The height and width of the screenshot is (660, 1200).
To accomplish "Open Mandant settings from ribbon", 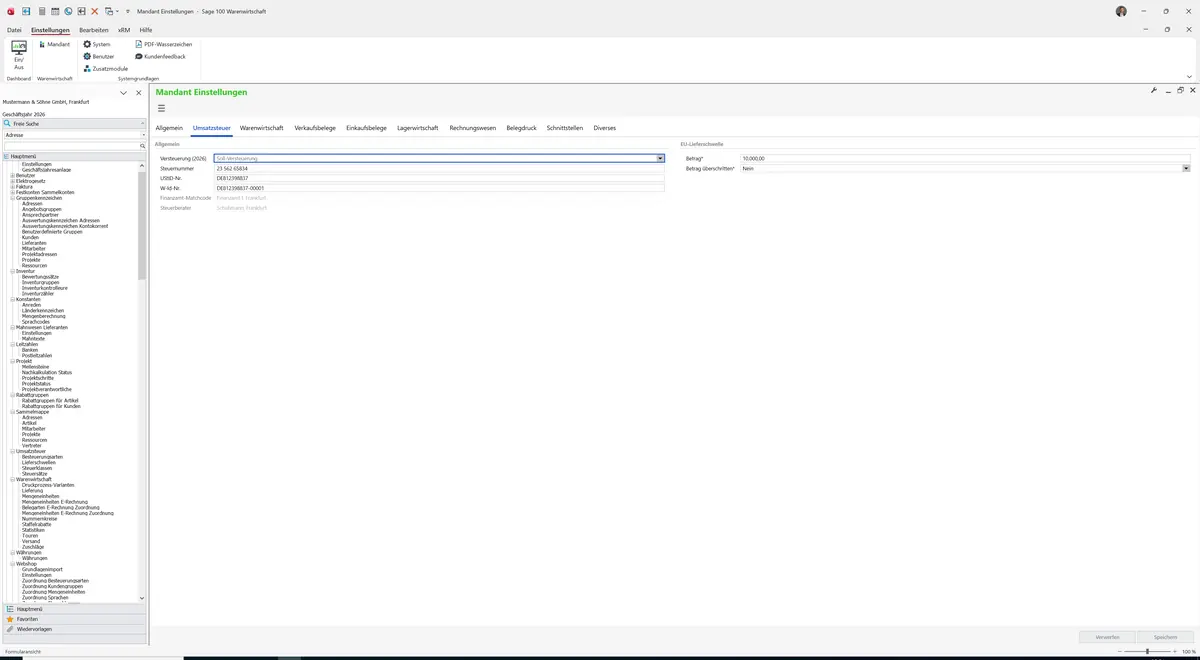I will click(54, 44).
